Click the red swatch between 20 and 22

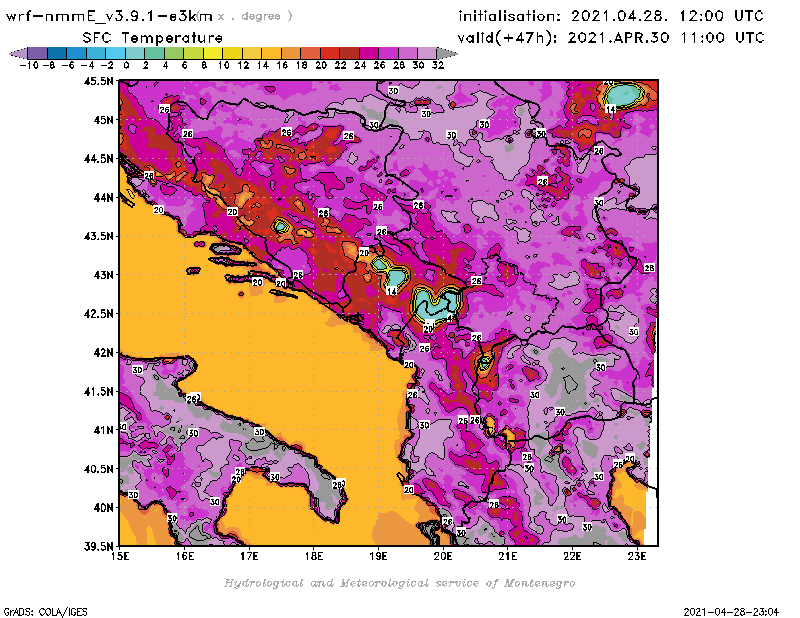[x=330, y=53]
